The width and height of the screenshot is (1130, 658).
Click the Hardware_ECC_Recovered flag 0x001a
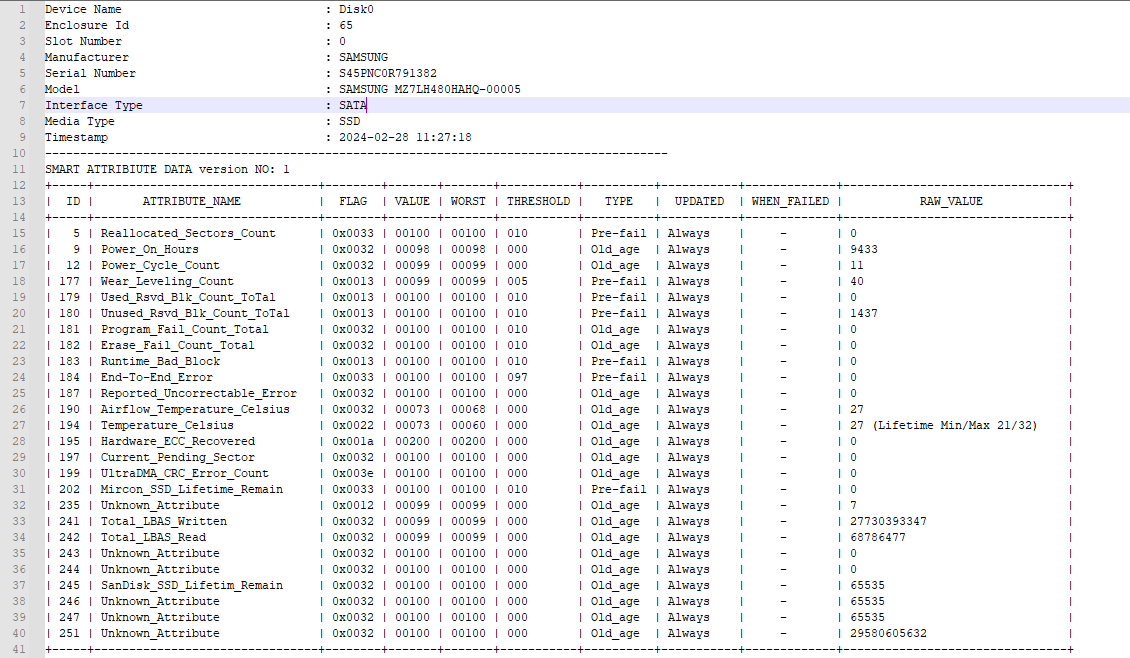pos(353,441)
